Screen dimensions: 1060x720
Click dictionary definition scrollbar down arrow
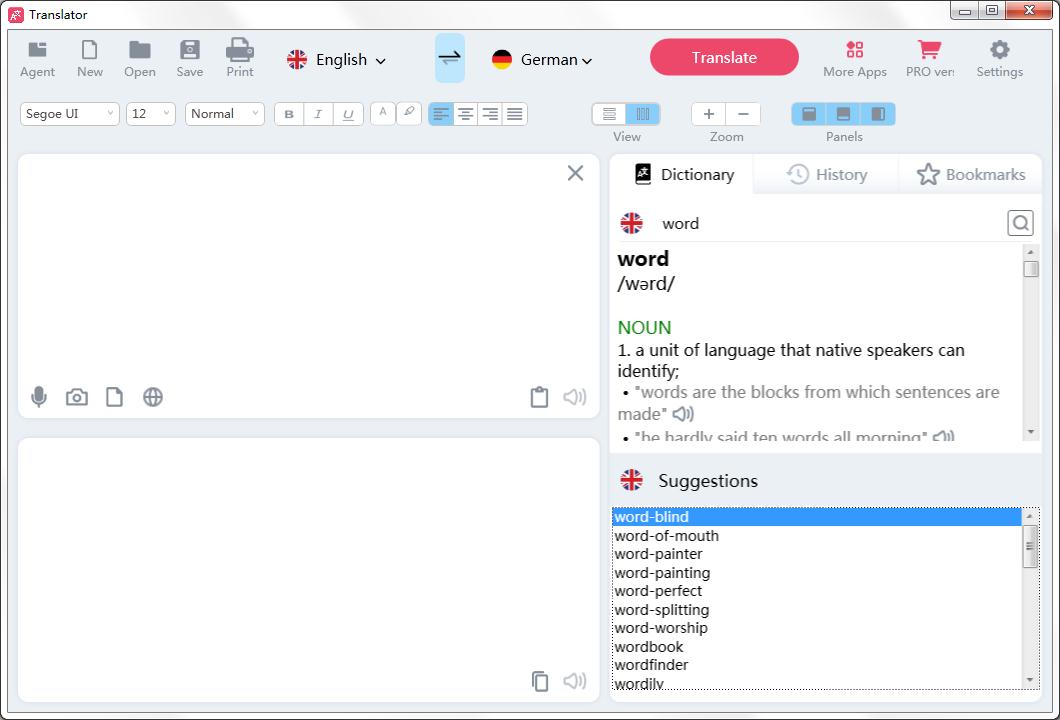[x=1030, y=431]
